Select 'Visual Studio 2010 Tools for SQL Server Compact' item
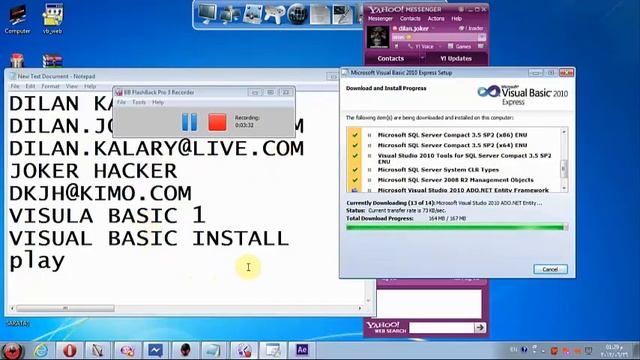Viewport: 640px width, 360px height. pyautogui.click(x=464, y=158)
